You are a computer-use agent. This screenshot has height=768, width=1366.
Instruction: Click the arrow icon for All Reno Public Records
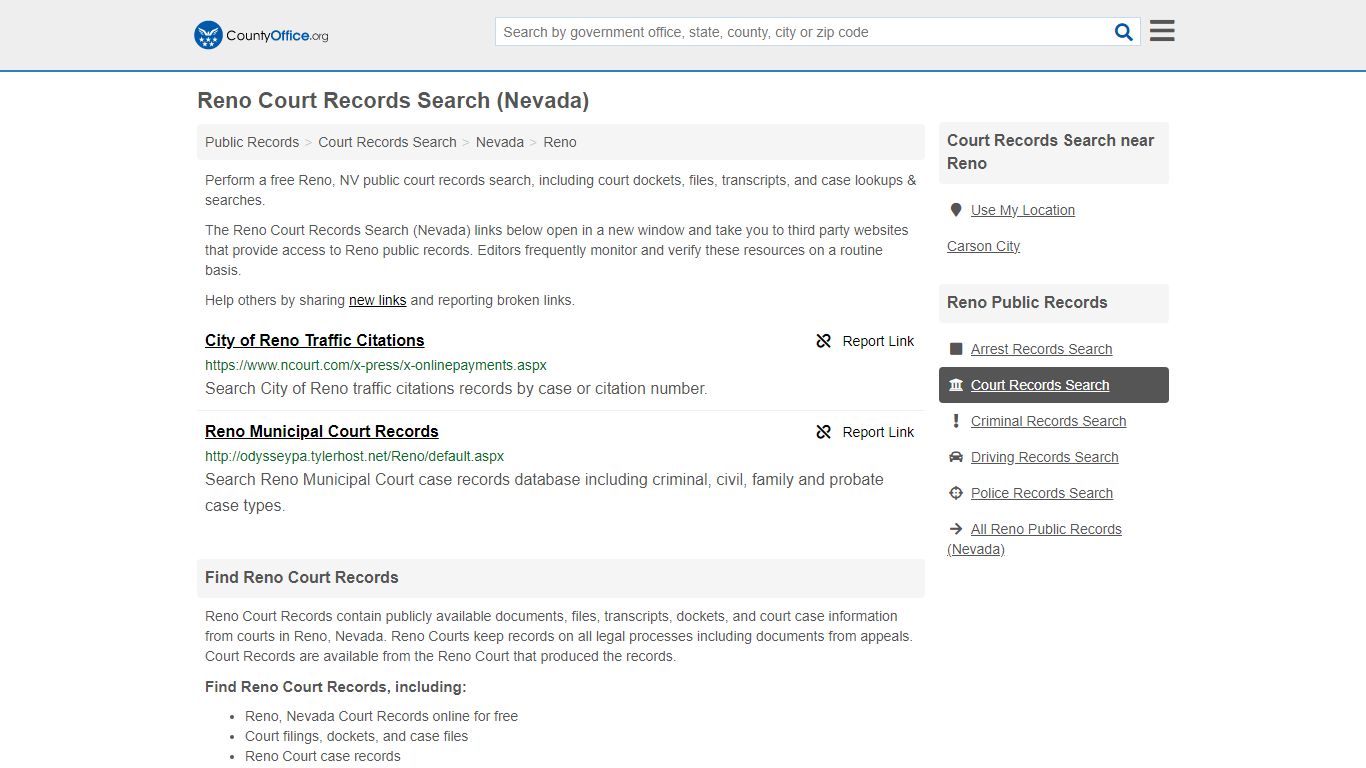(956, 529)
